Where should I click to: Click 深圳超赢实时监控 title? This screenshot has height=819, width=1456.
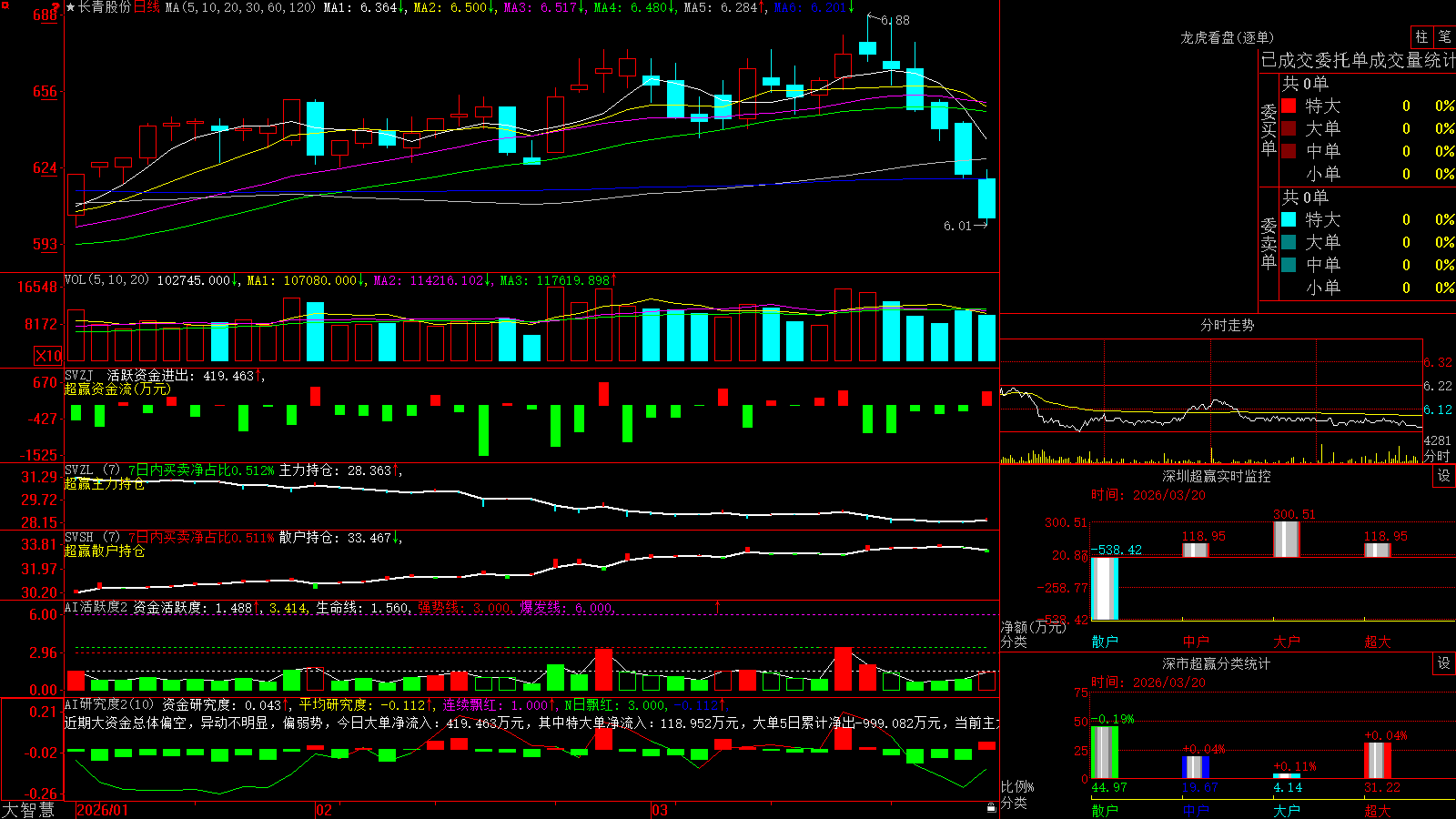(x=1216, y=476)
